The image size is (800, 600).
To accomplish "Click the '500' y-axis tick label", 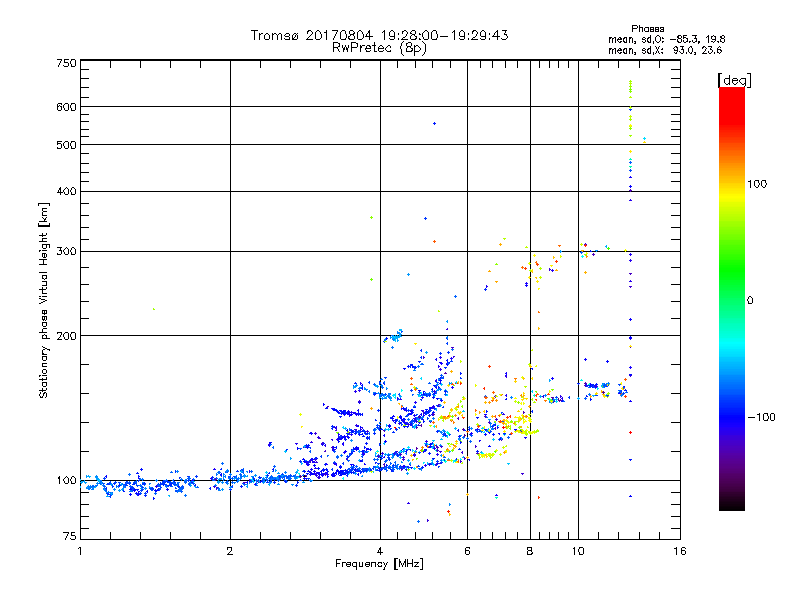I will [x=67, y=145].
